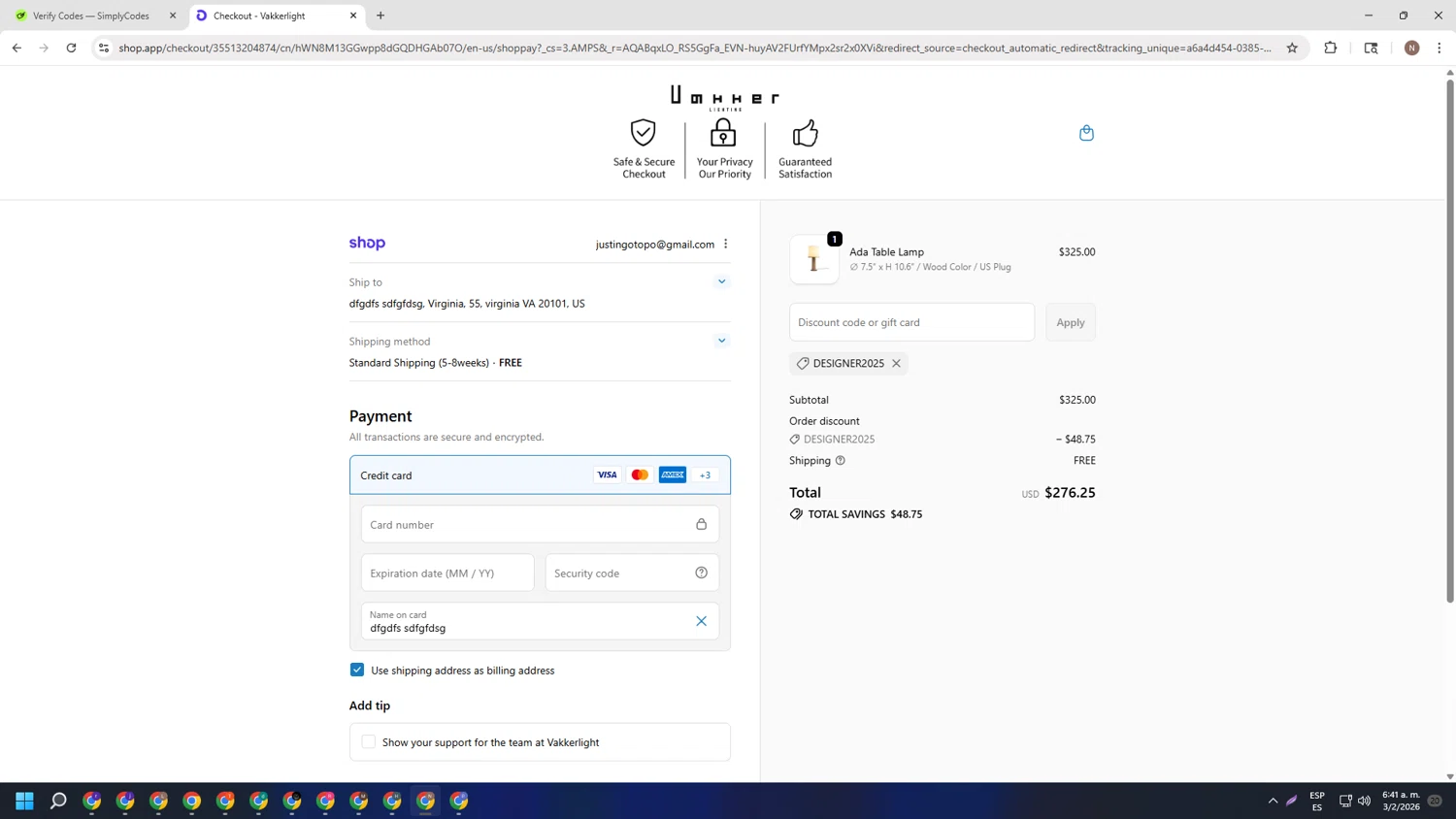This screenshot has width=1456, height=819.
Task: Open Chrome's three-dot menu
Action: click(1439, 48)
